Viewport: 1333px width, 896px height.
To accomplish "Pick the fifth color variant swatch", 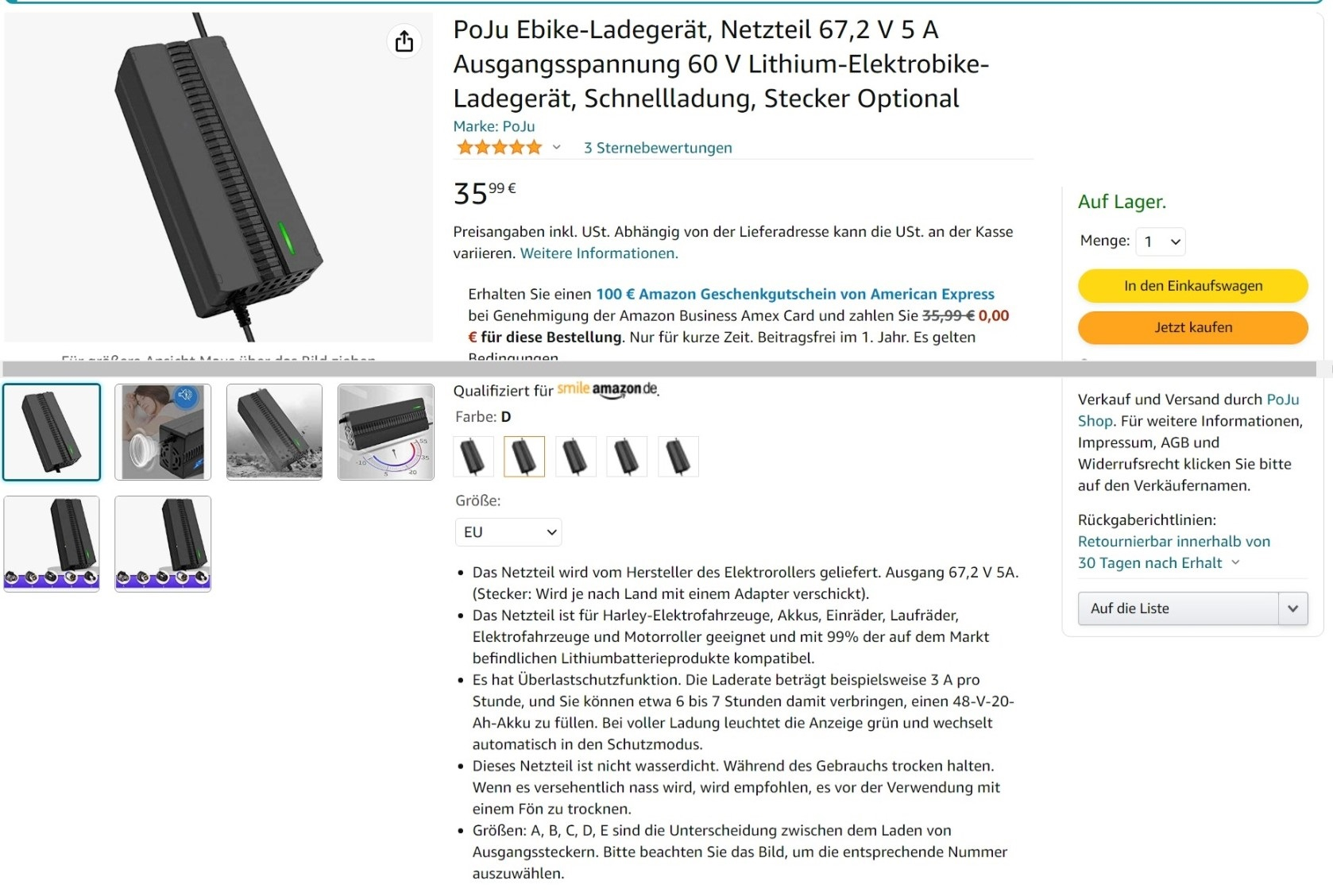I will coord(678,457).
